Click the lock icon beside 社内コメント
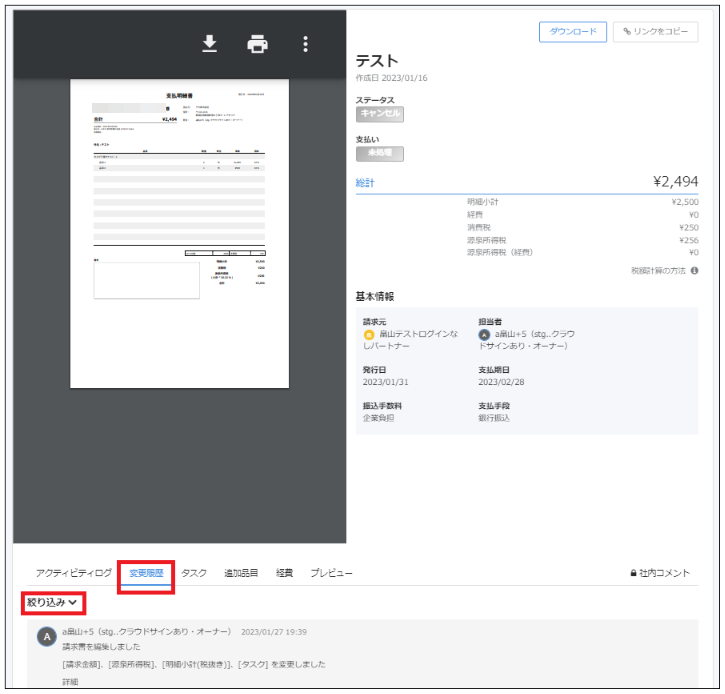 point(633,573)
